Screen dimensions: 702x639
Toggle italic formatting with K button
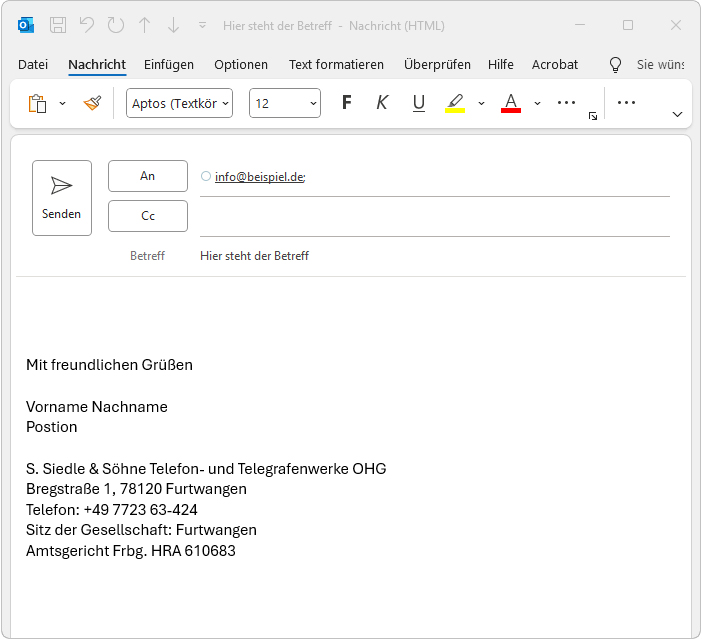click(x=382, y=103)
